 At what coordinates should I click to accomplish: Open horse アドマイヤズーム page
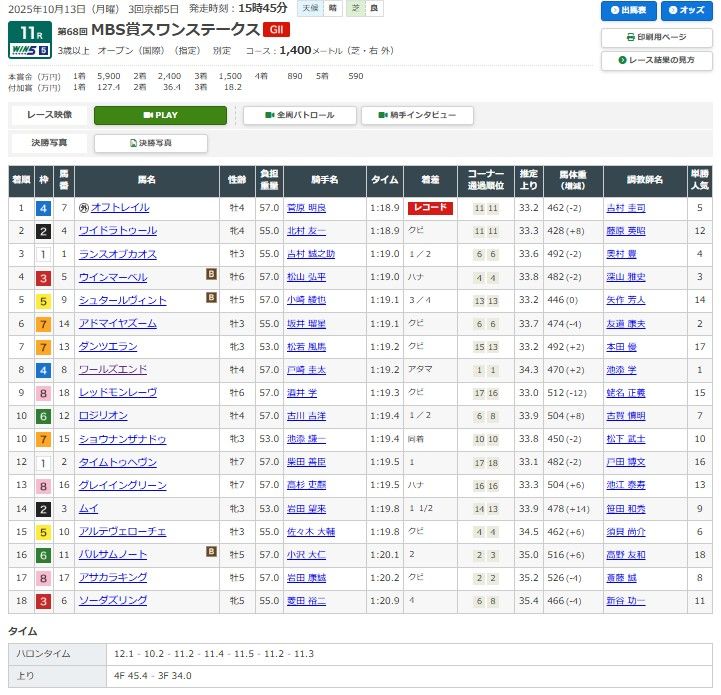[x=118, y=324]
